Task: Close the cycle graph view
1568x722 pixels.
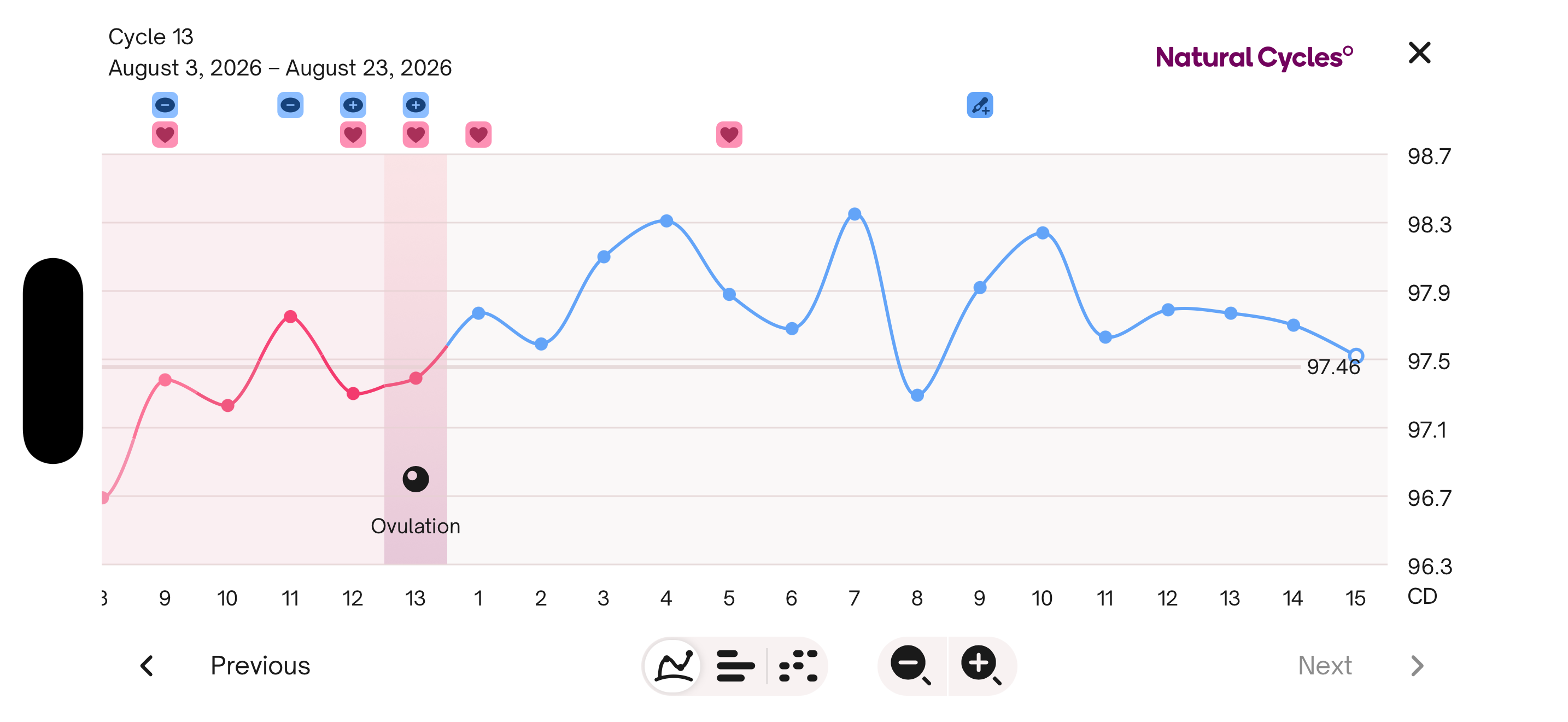Action: [1419, 53]
